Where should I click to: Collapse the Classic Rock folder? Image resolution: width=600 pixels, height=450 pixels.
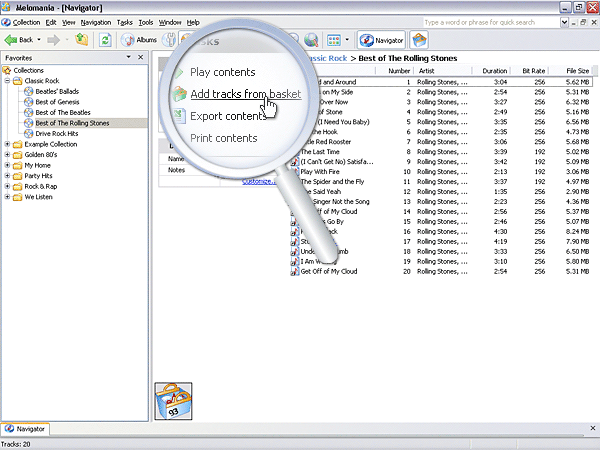(x=7, y=81)
